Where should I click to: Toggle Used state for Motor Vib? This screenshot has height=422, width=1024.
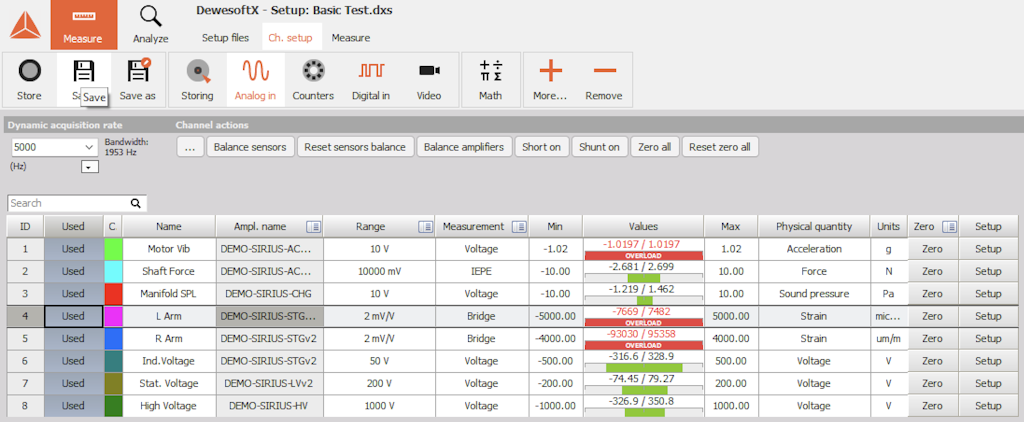pos(73,249)
